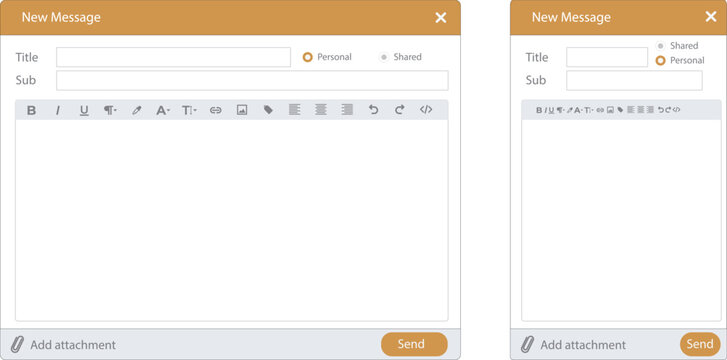The height and width of the screenshot is (360, 727).
Task: Click the paperclip icon in the narrow window
Action: click(x=527, y=345)
